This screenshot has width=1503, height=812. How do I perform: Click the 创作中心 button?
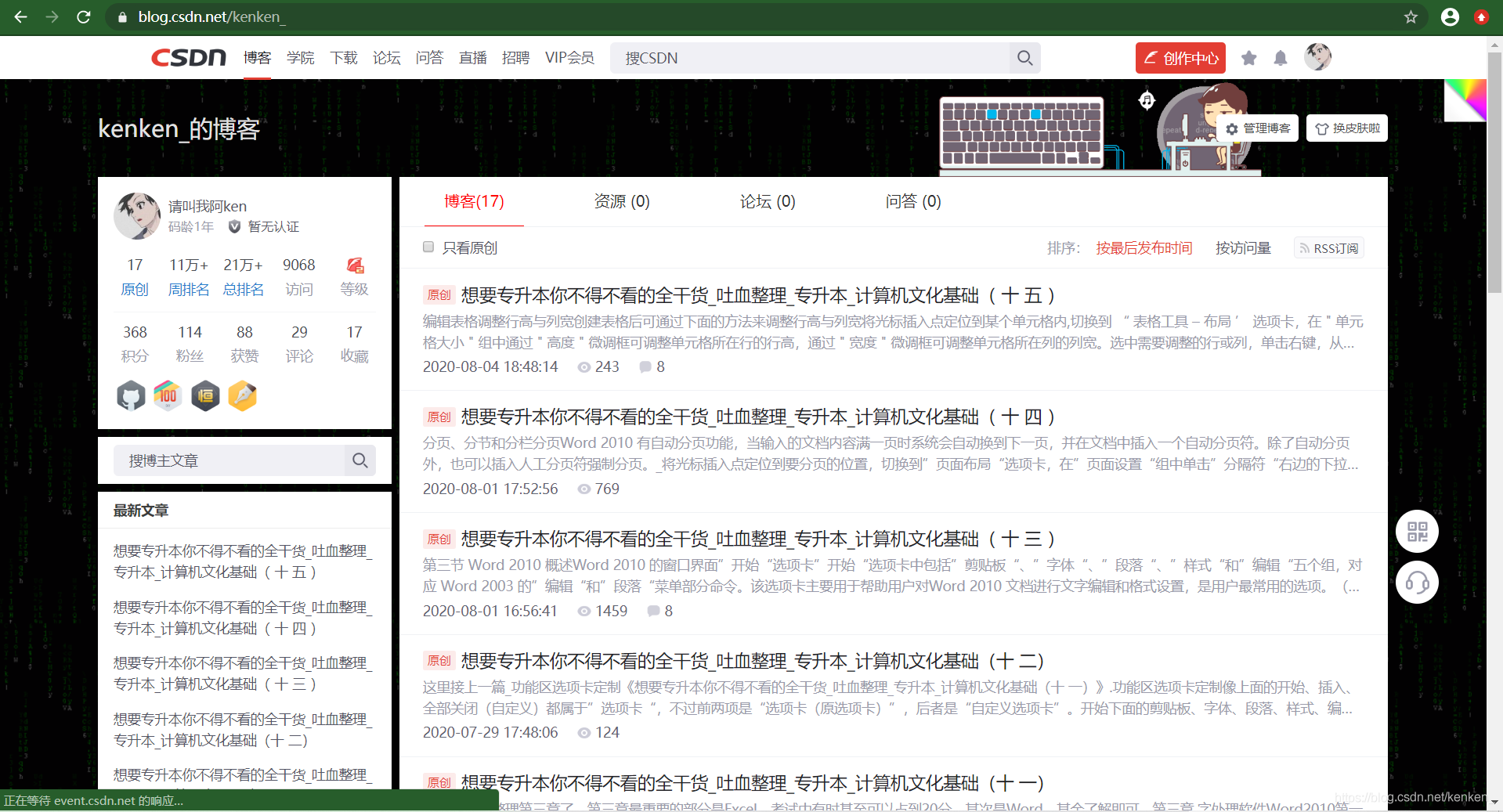pyautogui.click(x=1180, y=58)
